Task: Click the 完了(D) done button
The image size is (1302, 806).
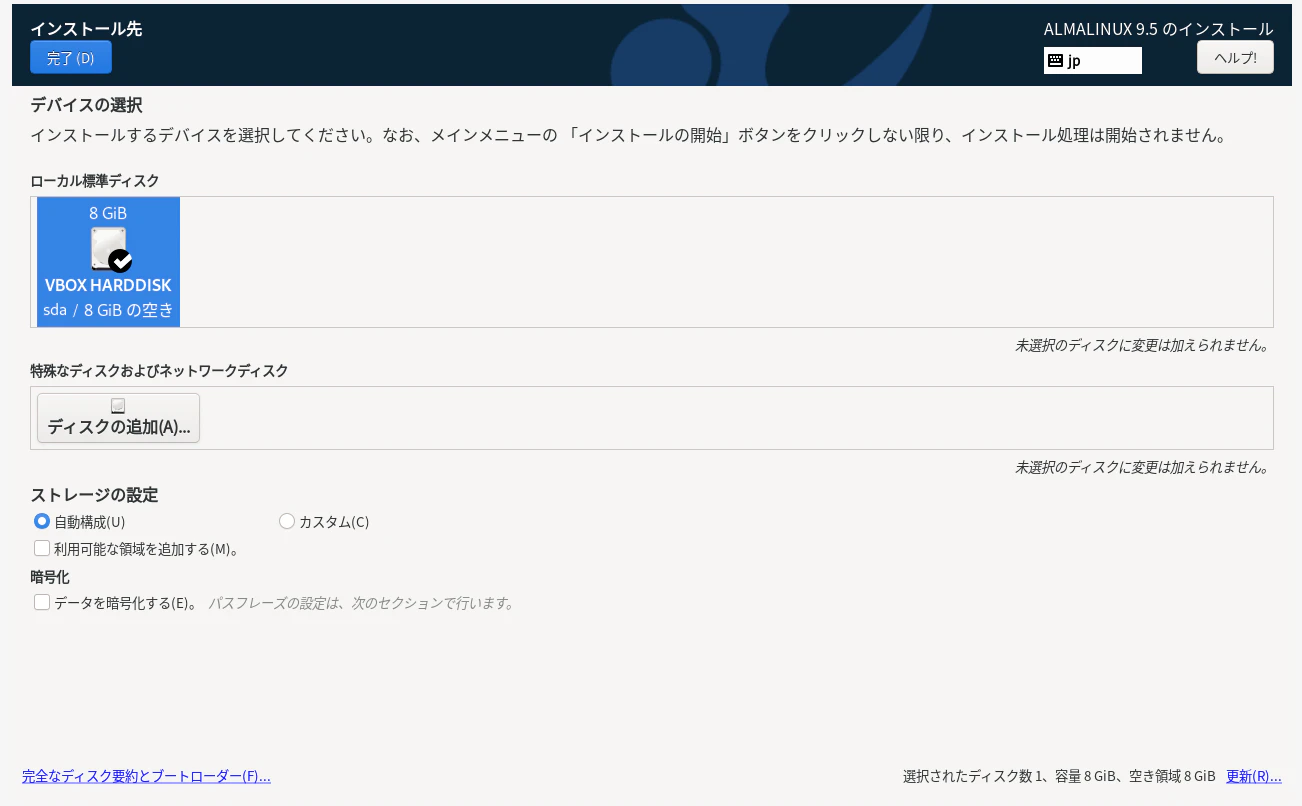Action: 71,57
